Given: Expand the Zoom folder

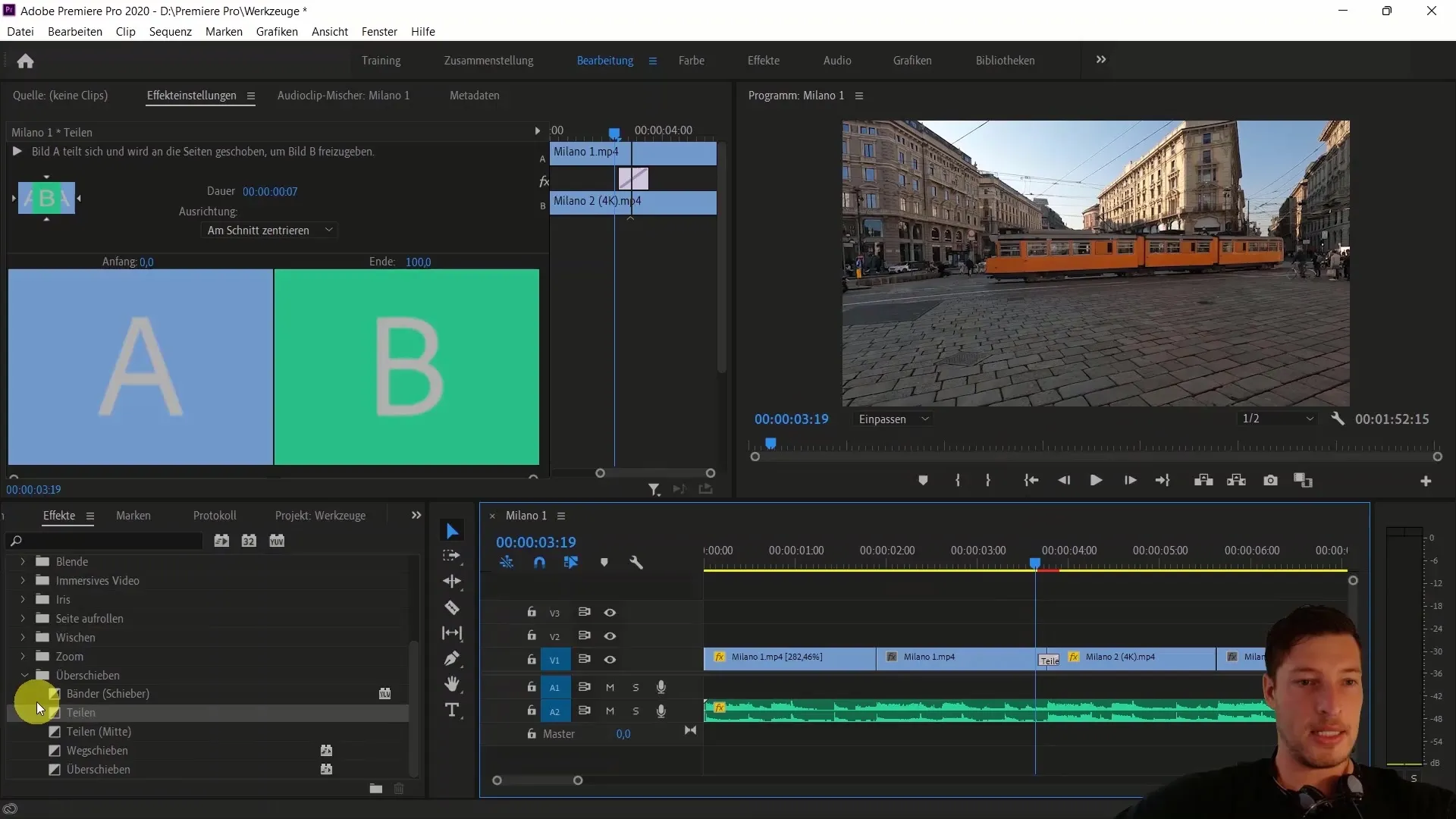Looking at the screenshot, I should tap(23, 657).
